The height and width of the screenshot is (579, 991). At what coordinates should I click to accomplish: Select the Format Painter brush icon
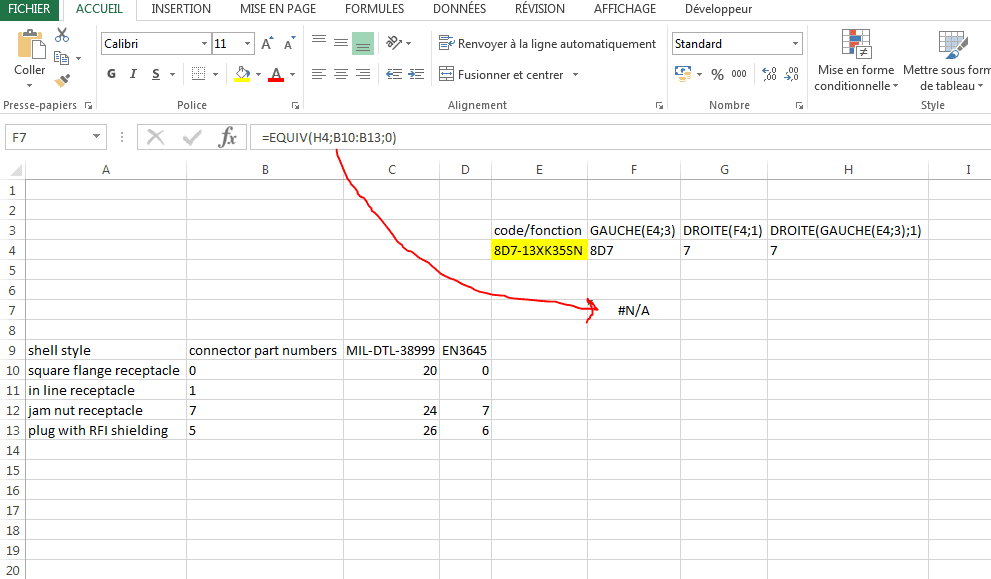point(62,79)
